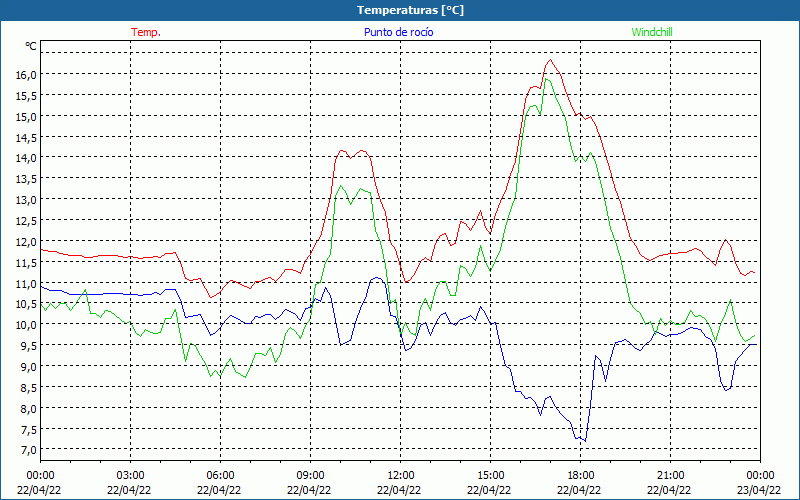Click the 8,5 y-axis value
The height and width of the screenshot is (500, 800).
(x=29, y=387)
